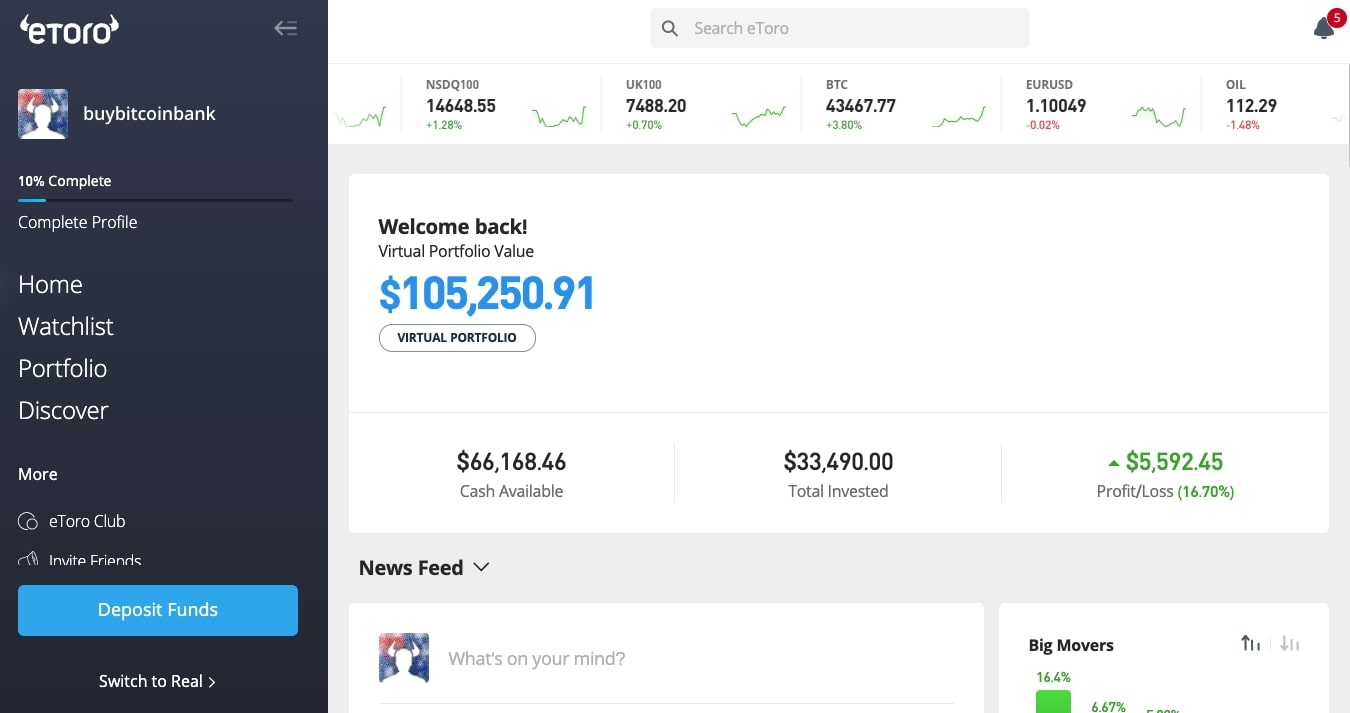Switch to Real account
The height and width of the screenshot is (713, 1350).
(x=157, y=681)
